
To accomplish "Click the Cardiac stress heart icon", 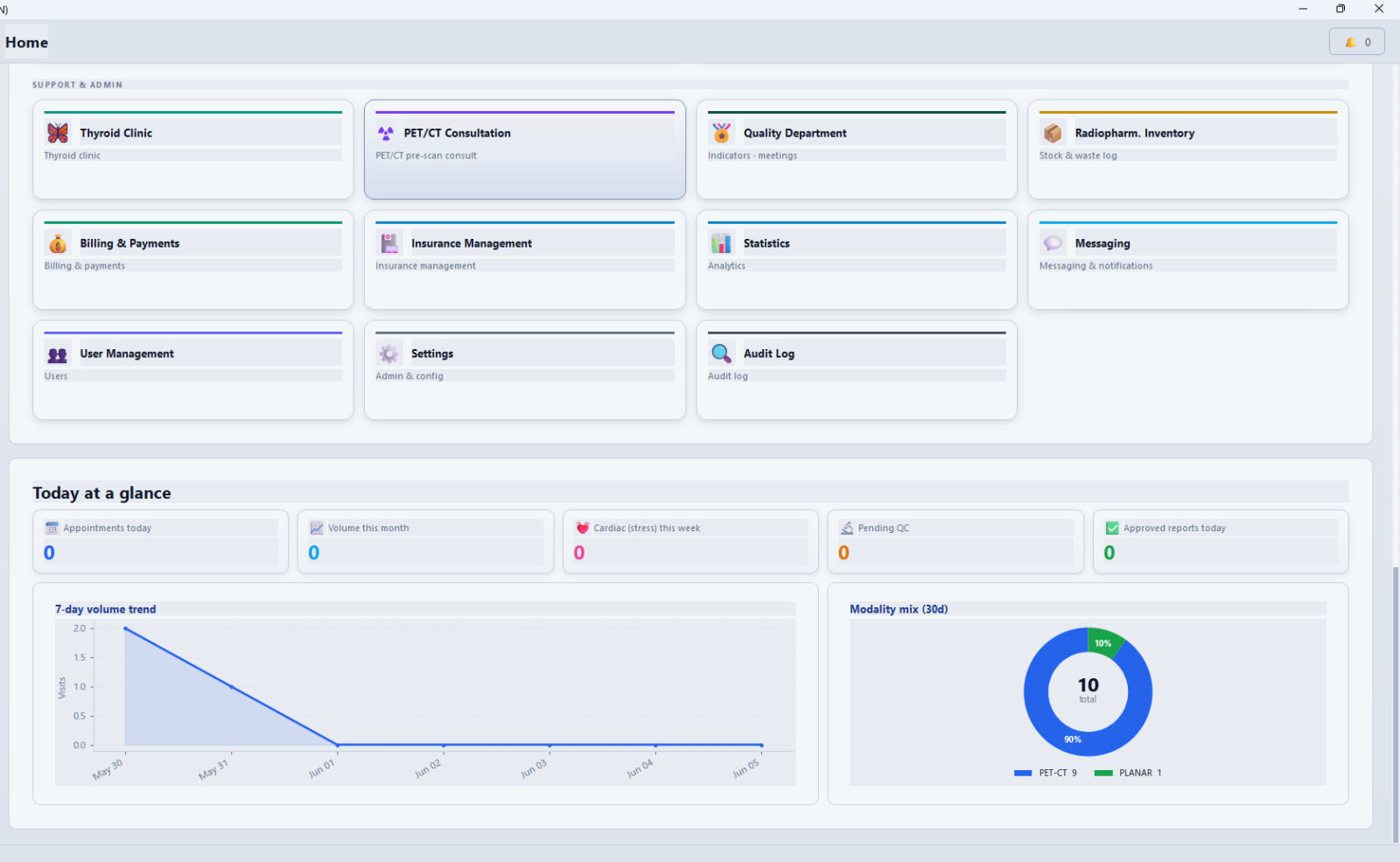I will 583,529.
